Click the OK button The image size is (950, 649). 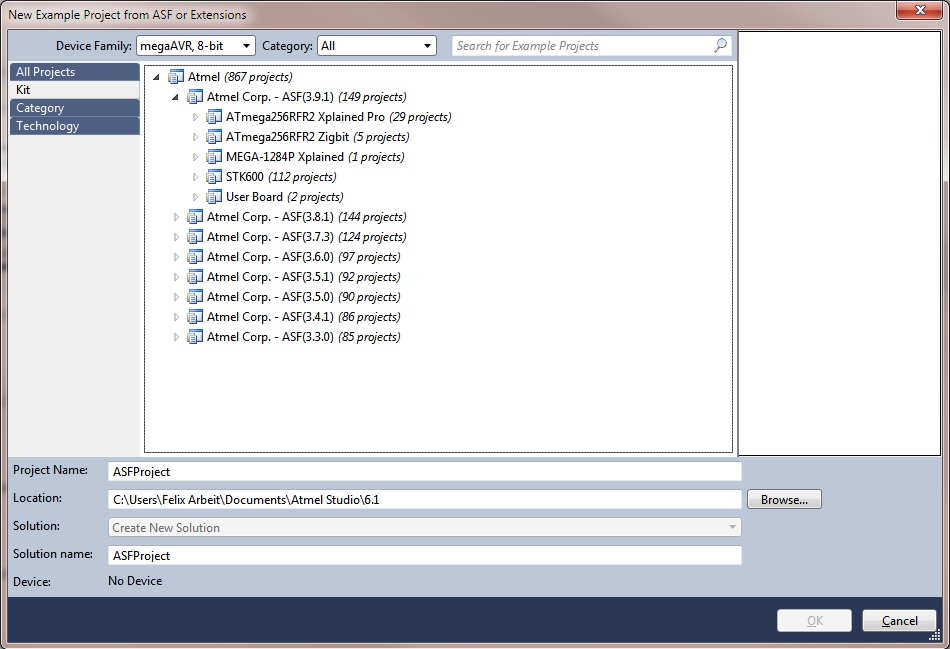[814, 621]
